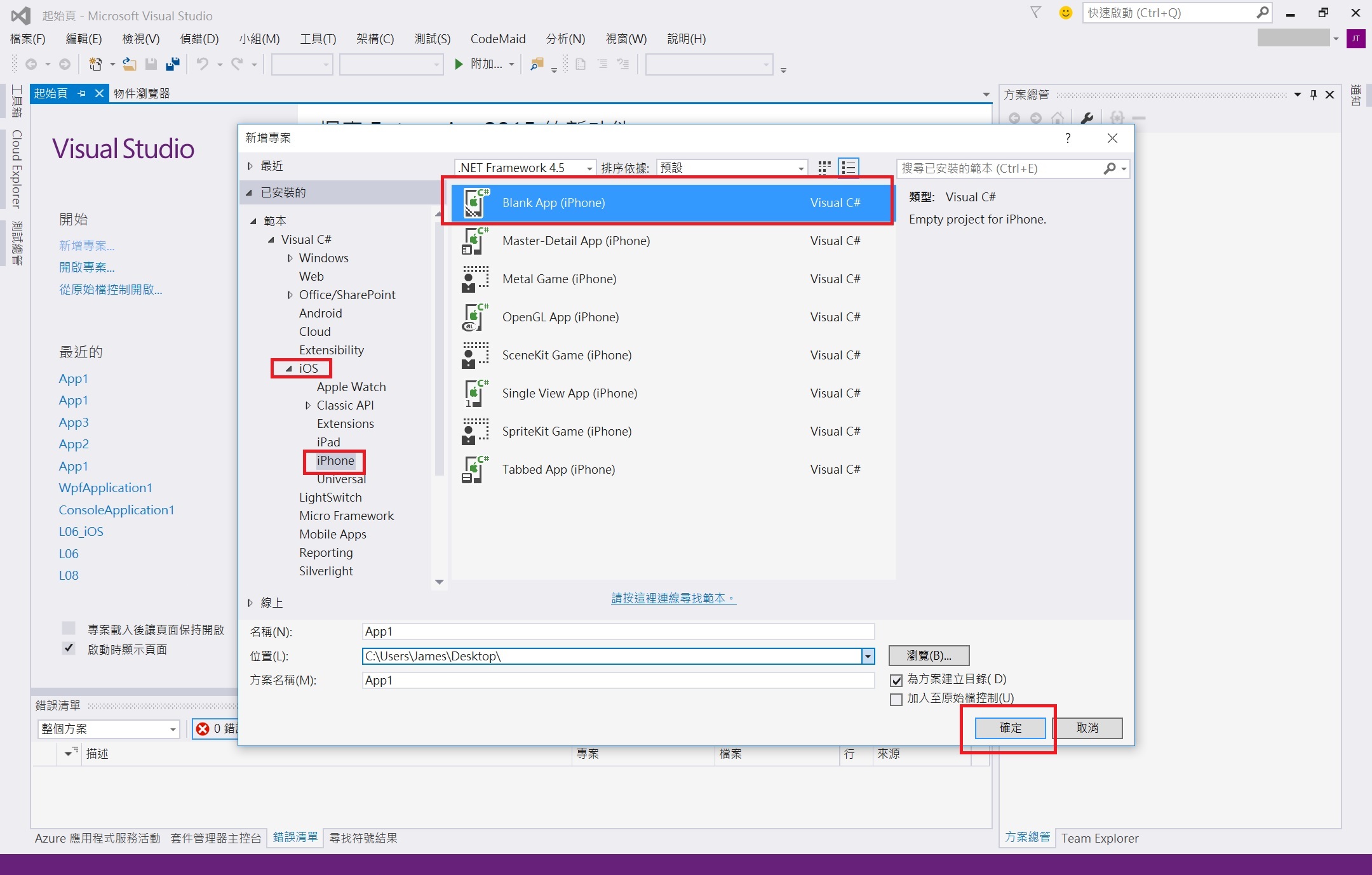
Task: Click the help question mark in the New Project dialog
Action: tap(1068, 138)
